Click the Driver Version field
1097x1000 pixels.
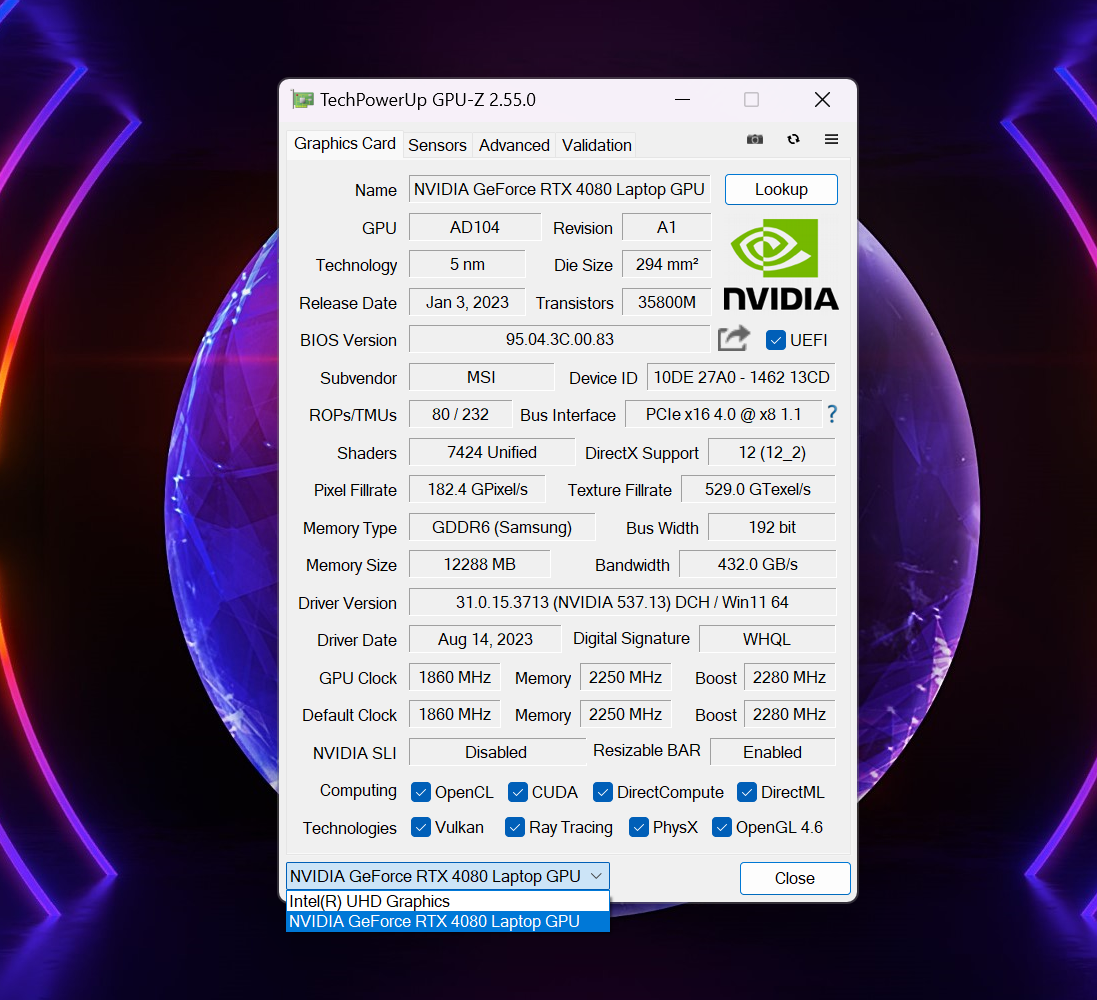(x=622, y=603)
